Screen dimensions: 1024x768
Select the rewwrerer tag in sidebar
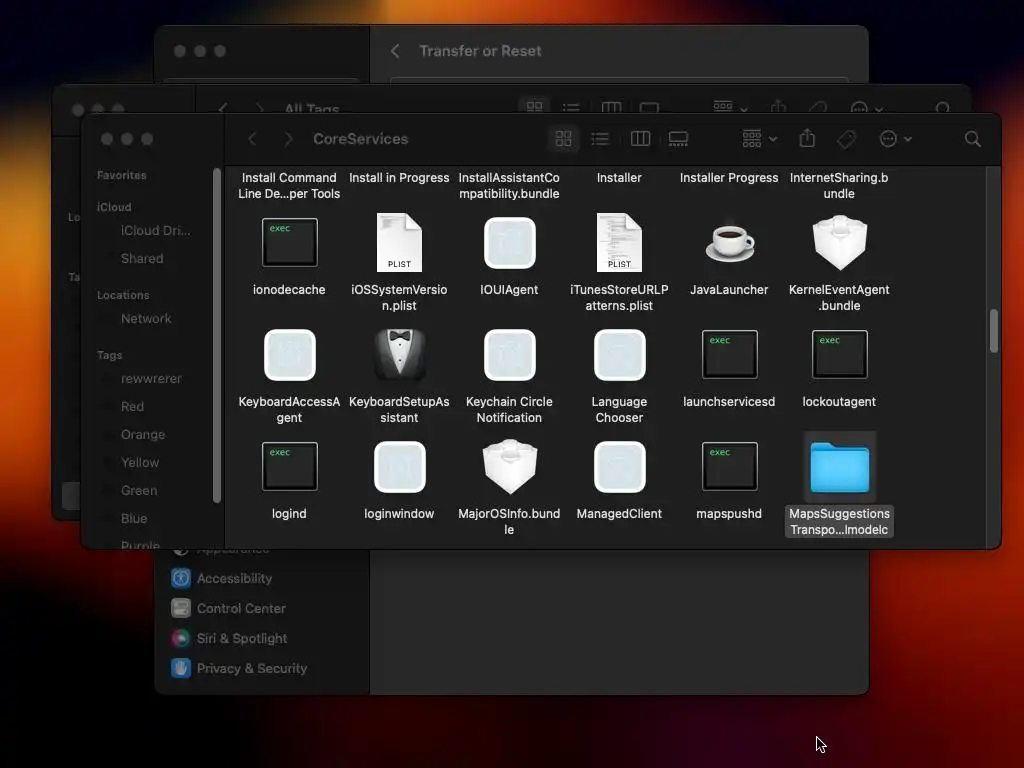click(151, 378)
